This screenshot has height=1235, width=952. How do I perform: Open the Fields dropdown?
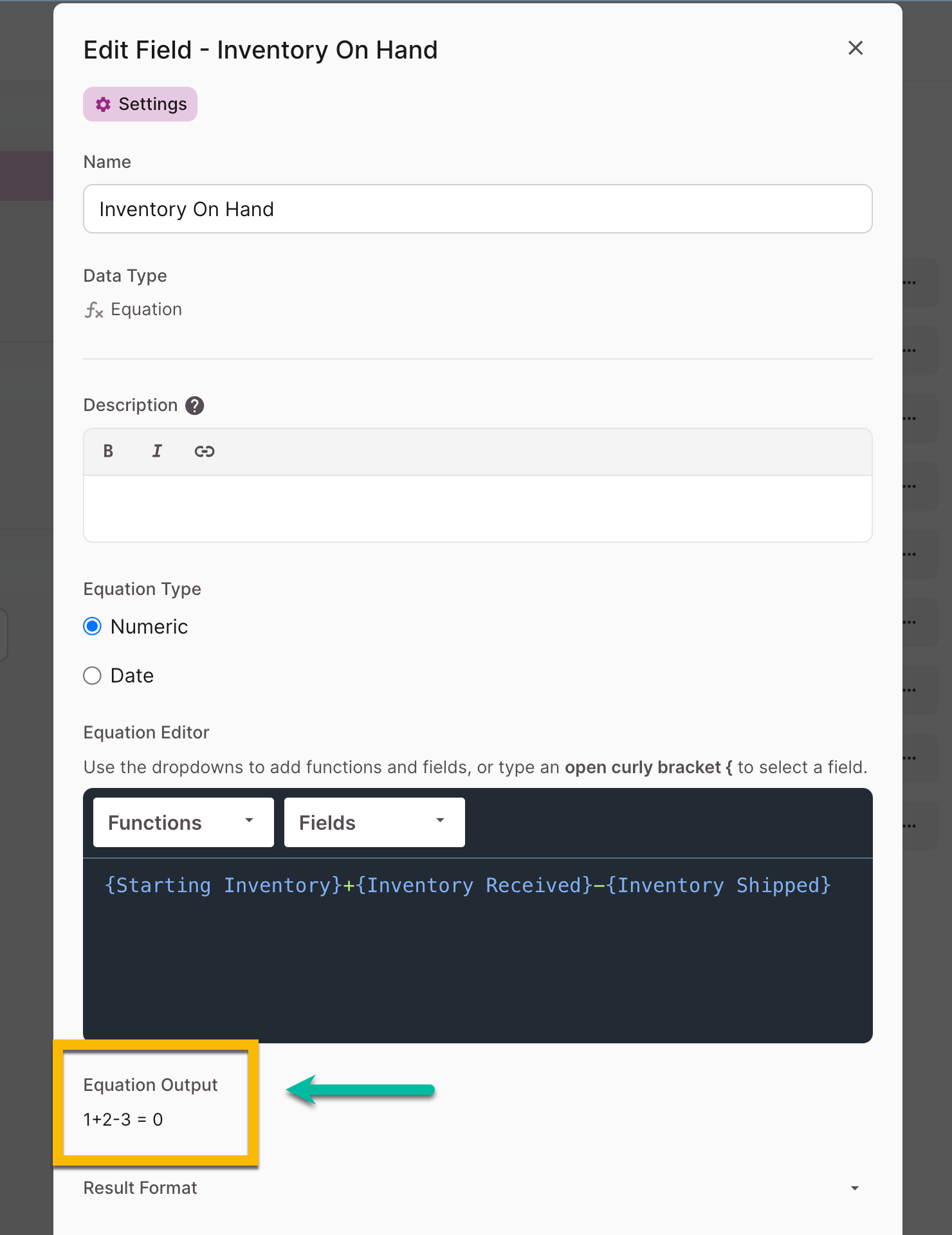[x=374, y=823]
